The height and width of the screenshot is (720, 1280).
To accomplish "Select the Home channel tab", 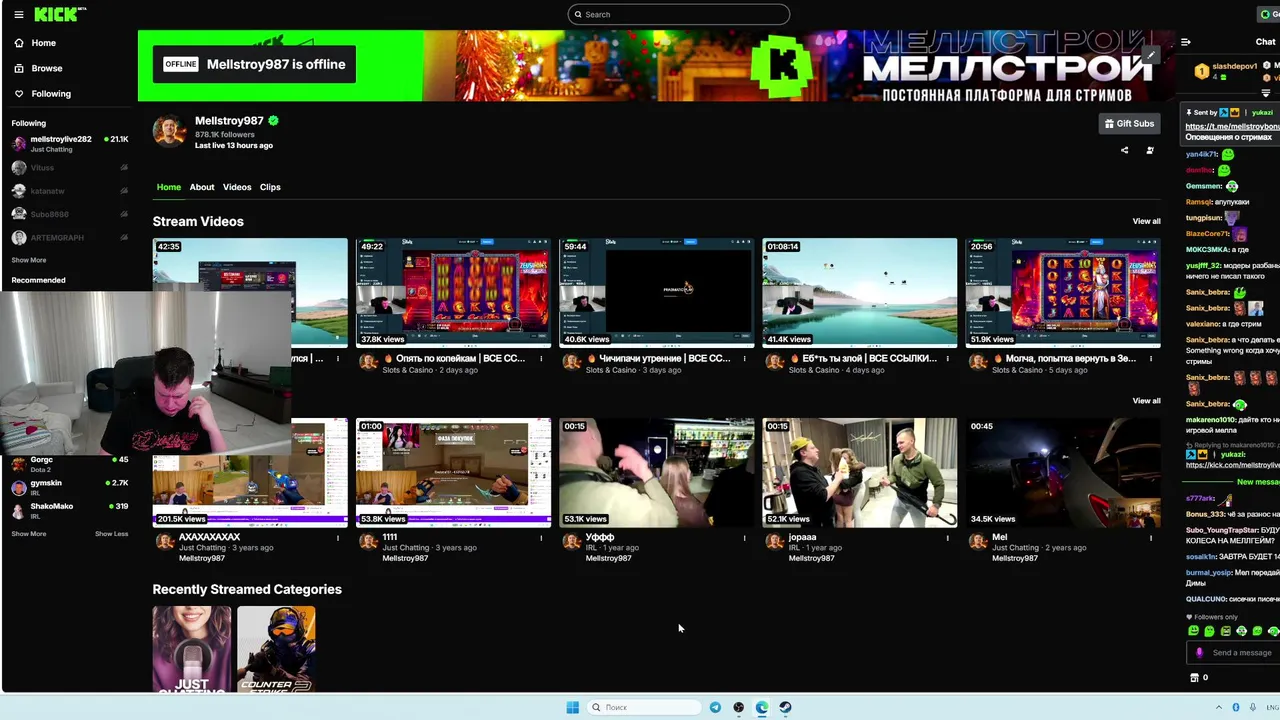I will tap(168, 187).
